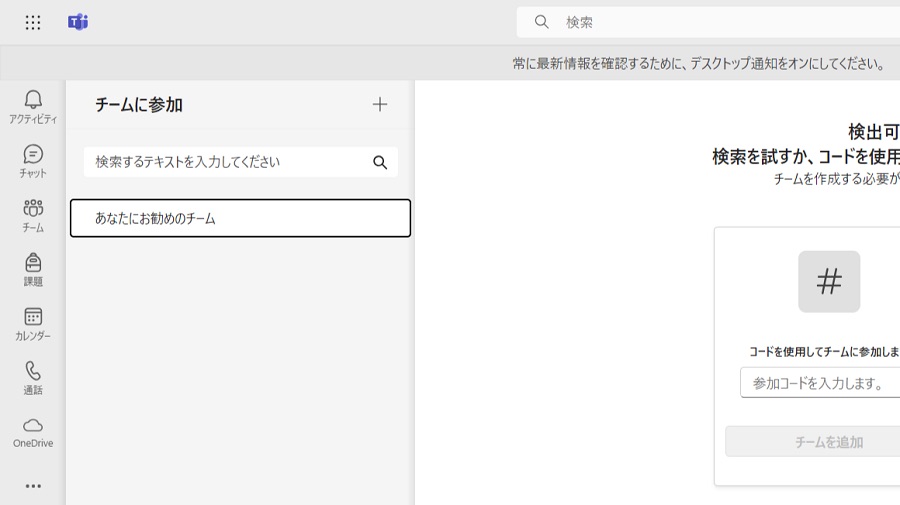Click the Microsoft Teams logo
Image resolution: width=900 pixels, height=505 pixels.
pyautogui.click(x=78, y=22)
